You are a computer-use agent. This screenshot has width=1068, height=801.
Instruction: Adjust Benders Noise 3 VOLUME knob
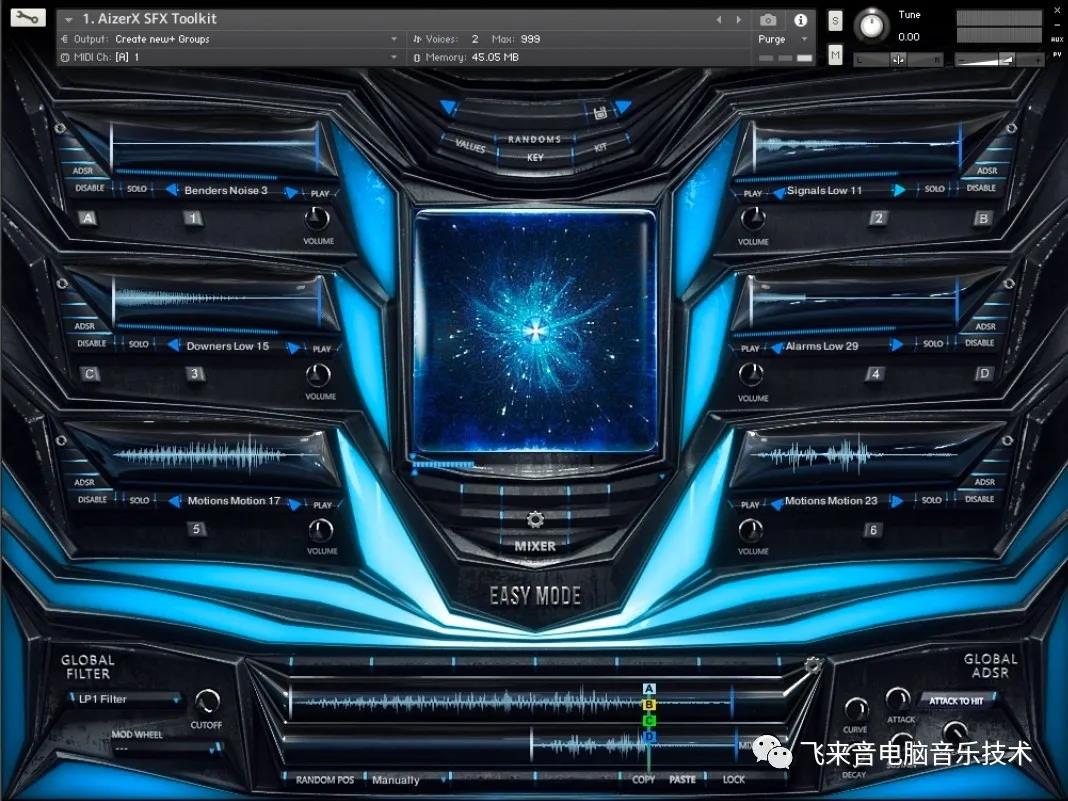pos(316,219)
